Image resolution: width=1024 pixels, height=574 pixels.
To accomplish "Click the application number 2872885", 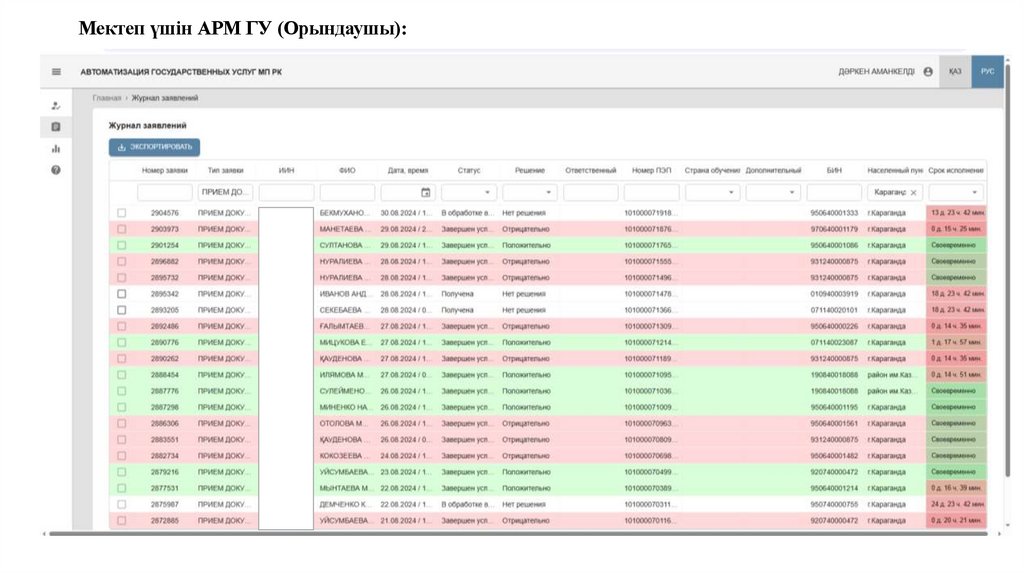I will (x=165, y=520).
